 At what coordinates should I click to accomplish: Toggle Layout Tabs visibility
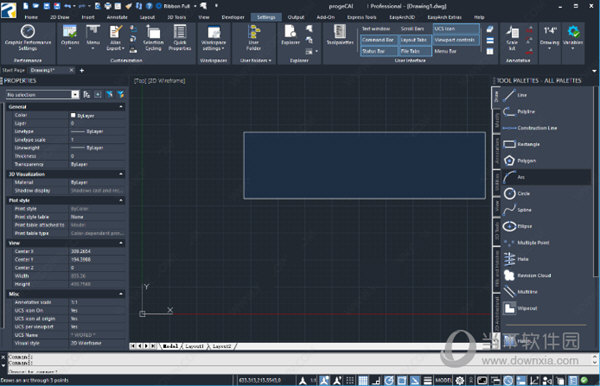[414, 40]
